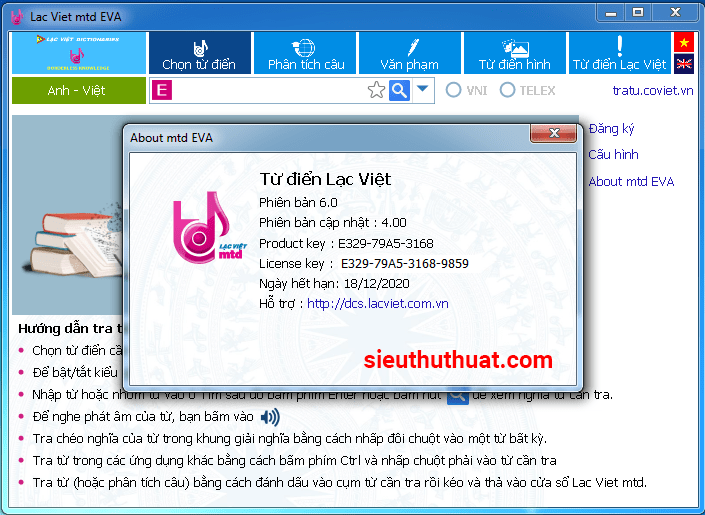Click the magnifier search button

pos(399,90)
